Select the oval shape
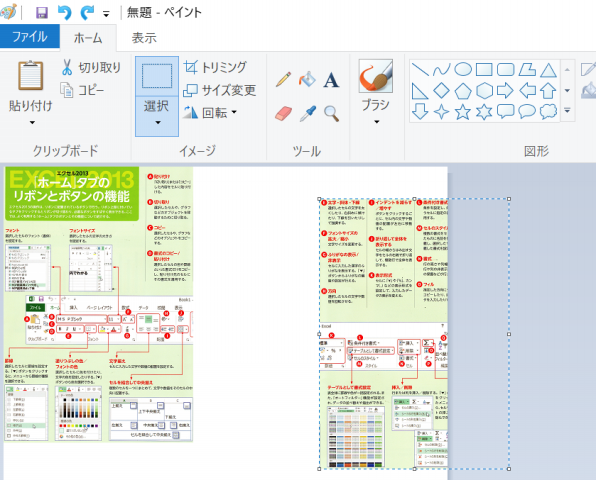The height and width of the screenshot is (480, 596). 463,70
